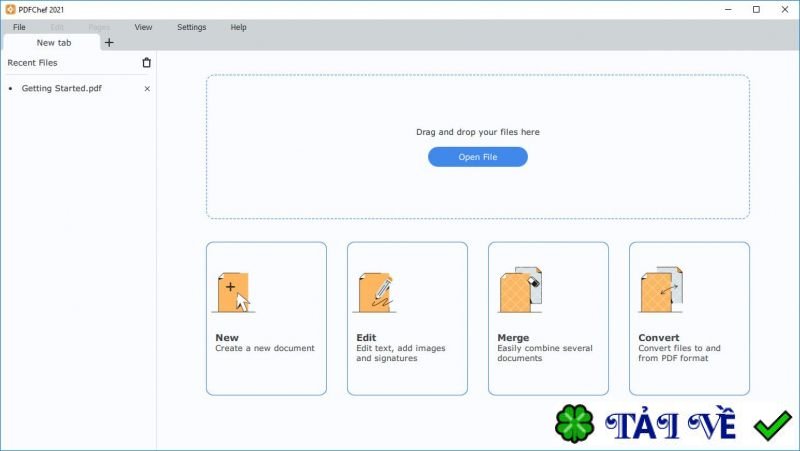Click the drag and drop files area
Screen dimensions: 800x451
click(478, 147)
